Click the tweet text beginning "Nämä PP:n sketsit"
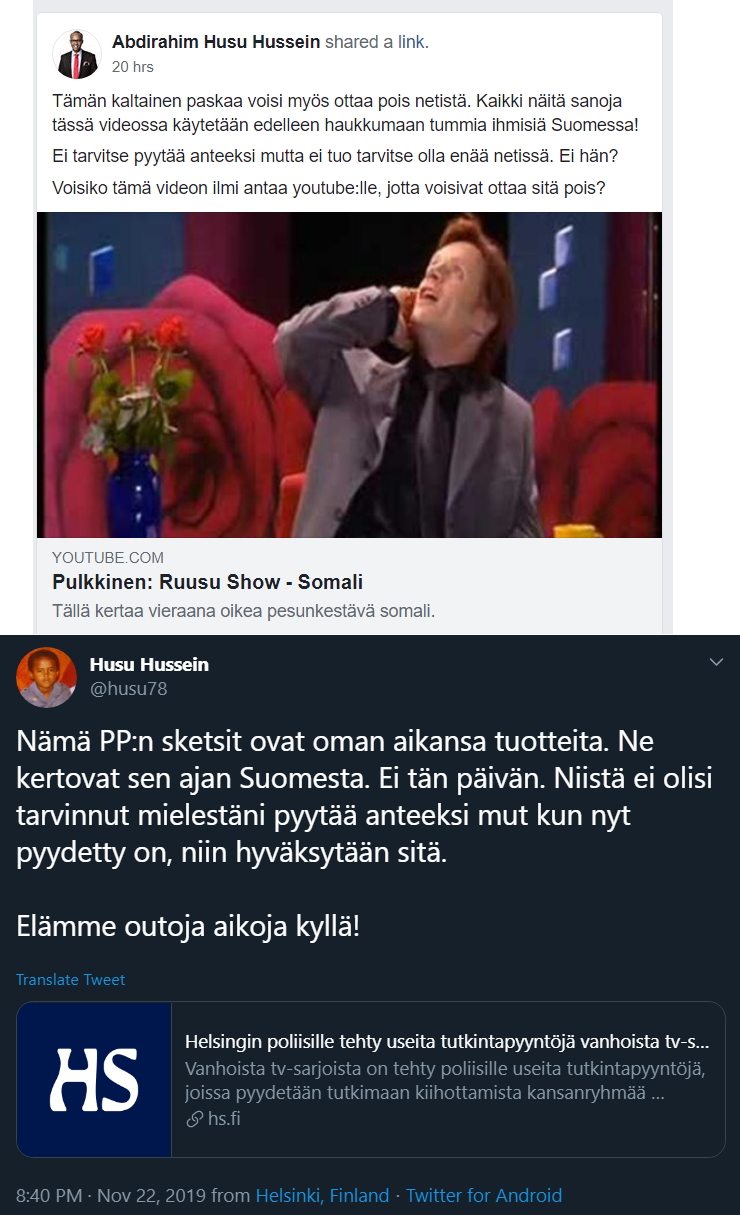Image resolution: width=740 pixels, height=1215 pixels. tap(364, 797)
